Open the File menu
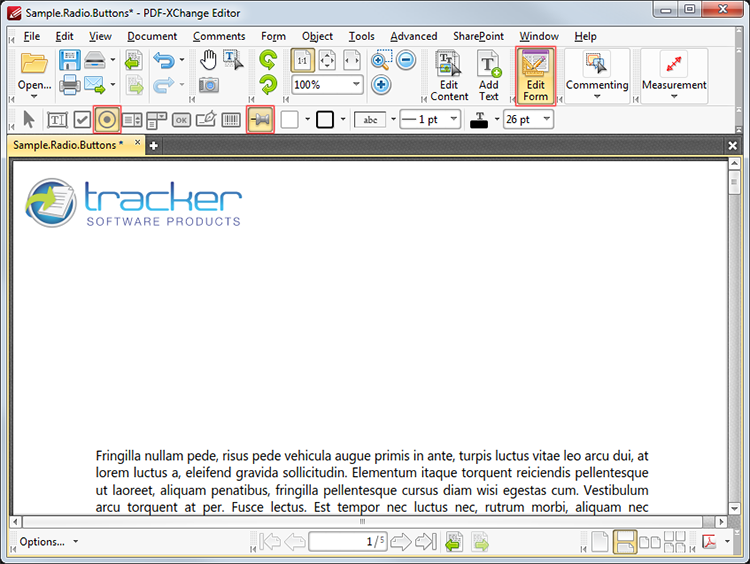750x564 pixels. coord(32,36)
